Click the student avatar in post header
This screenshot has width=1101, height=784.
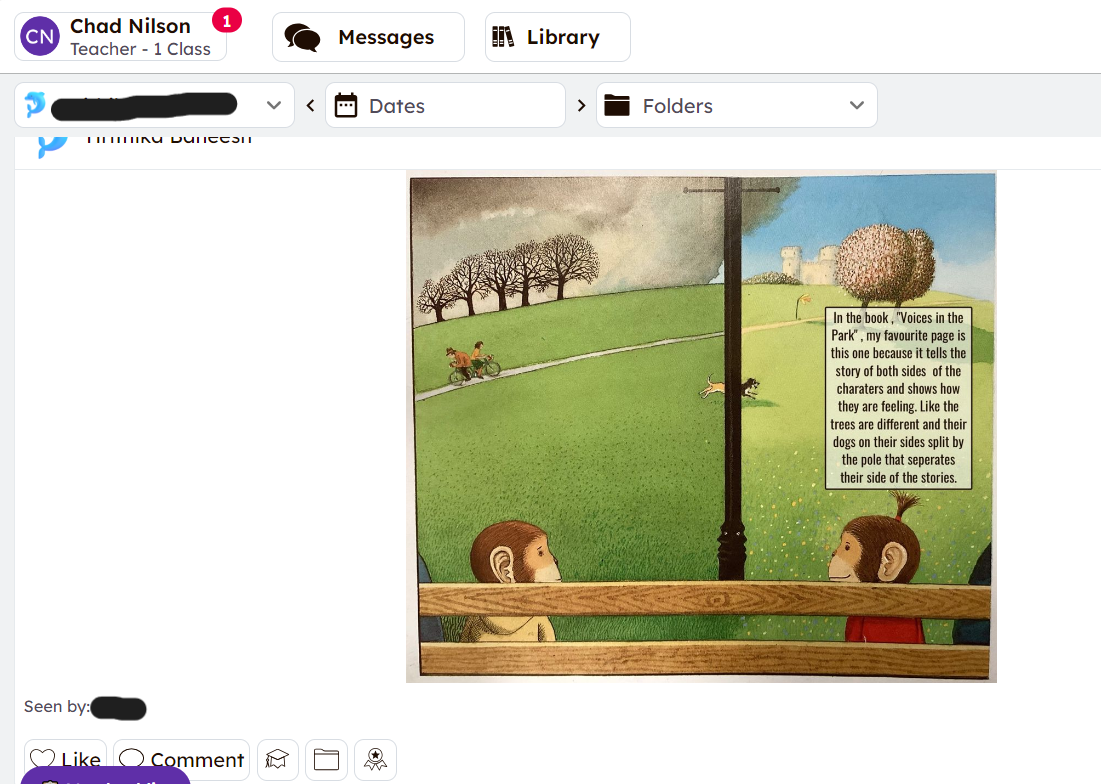52,142
